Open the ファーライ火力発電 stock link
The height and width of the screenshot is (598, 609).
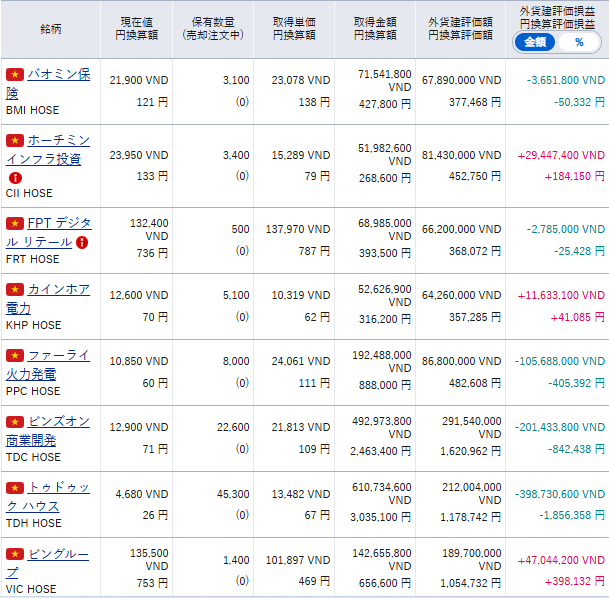click(x=58, y=356)
